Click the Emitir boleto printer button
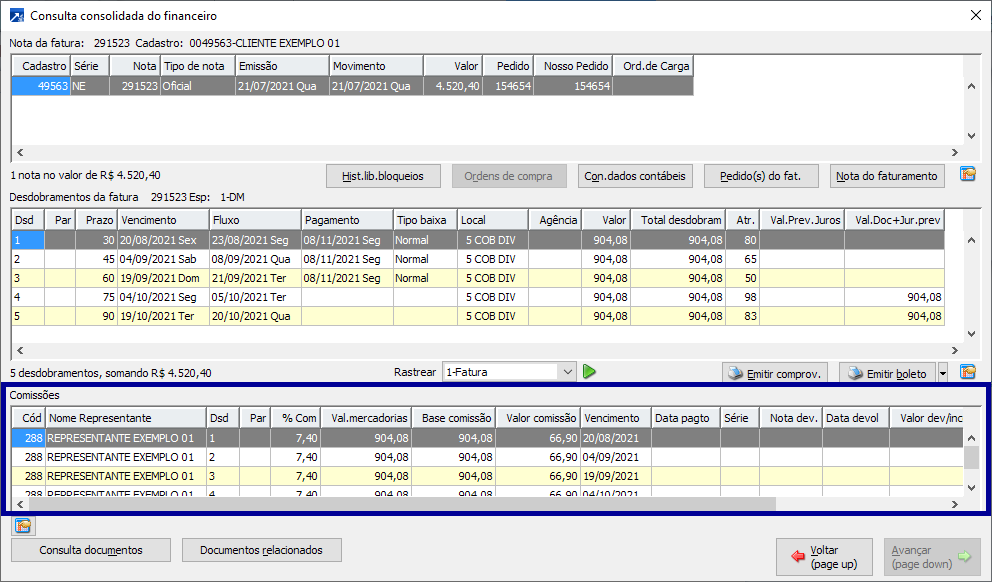The image size is (992, 582). click(886, 374)
